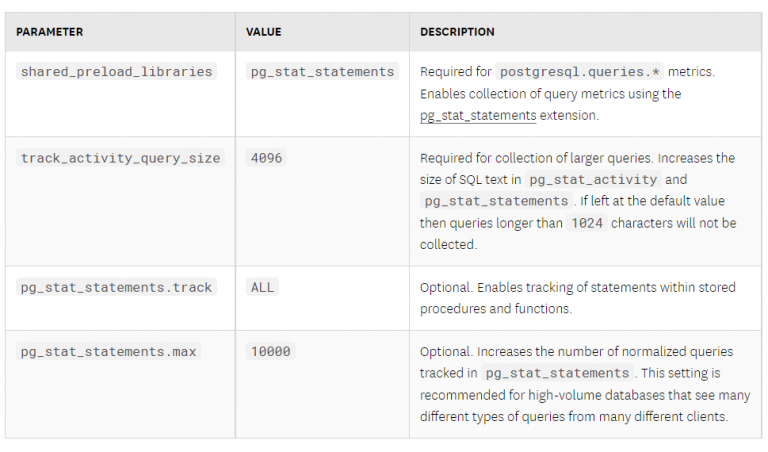The height and width of the screenshot is (452, 768).
Task: Click the PARAMETER column header
Action: tap(50, 32)
